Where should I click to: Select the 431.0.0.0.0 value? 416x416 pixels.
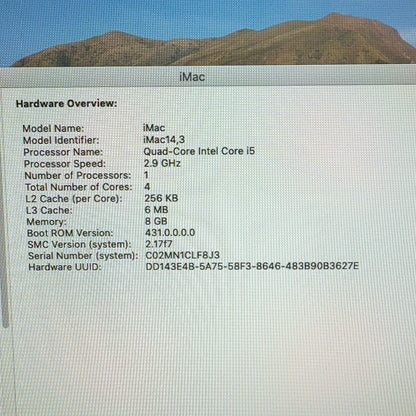[170, 233]
